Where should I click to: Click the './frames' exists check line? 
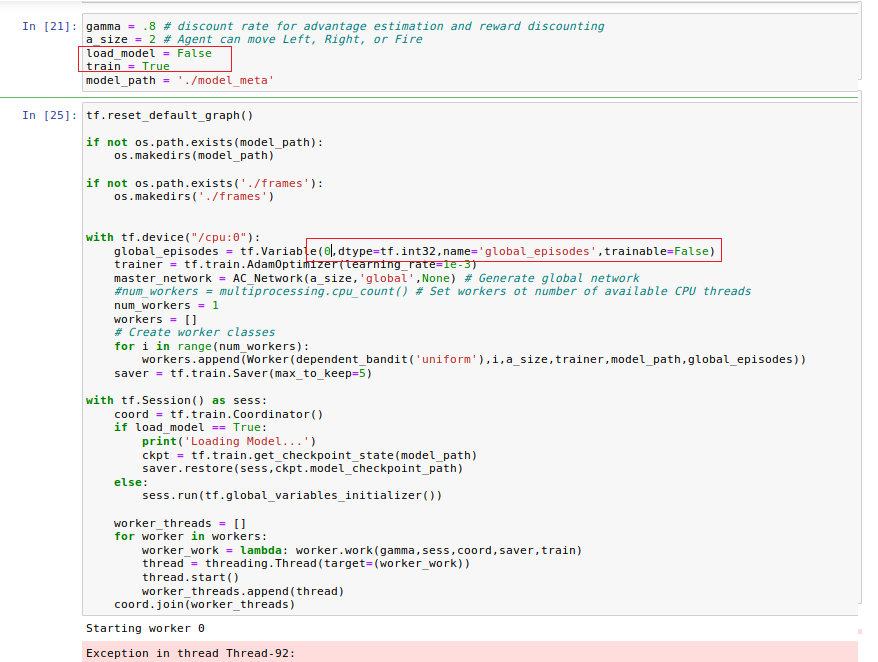pyautogui.click(x=204, y=184)
